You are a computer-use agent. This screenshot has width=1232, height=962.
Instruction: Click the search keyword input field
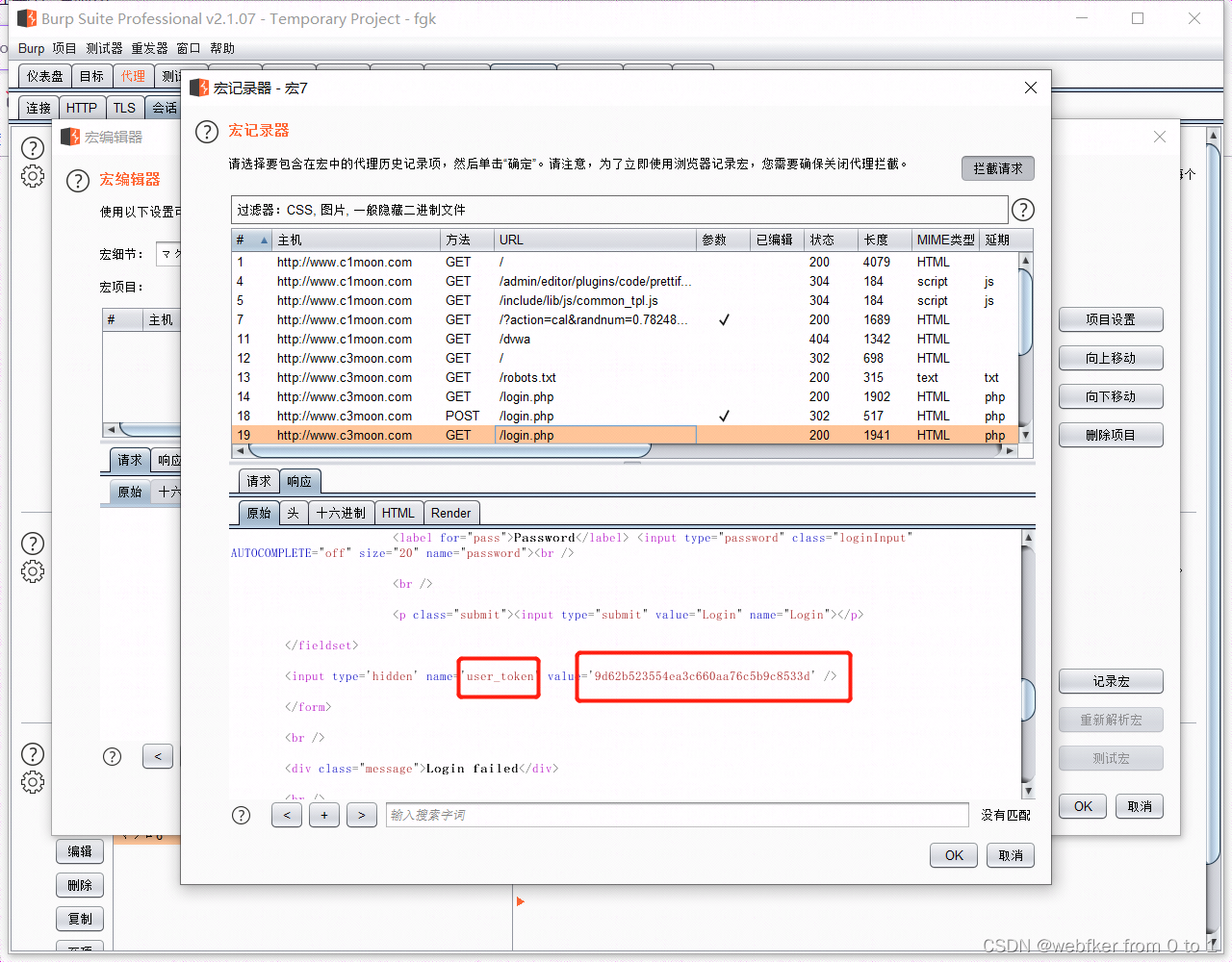click(x=678, y=815)
